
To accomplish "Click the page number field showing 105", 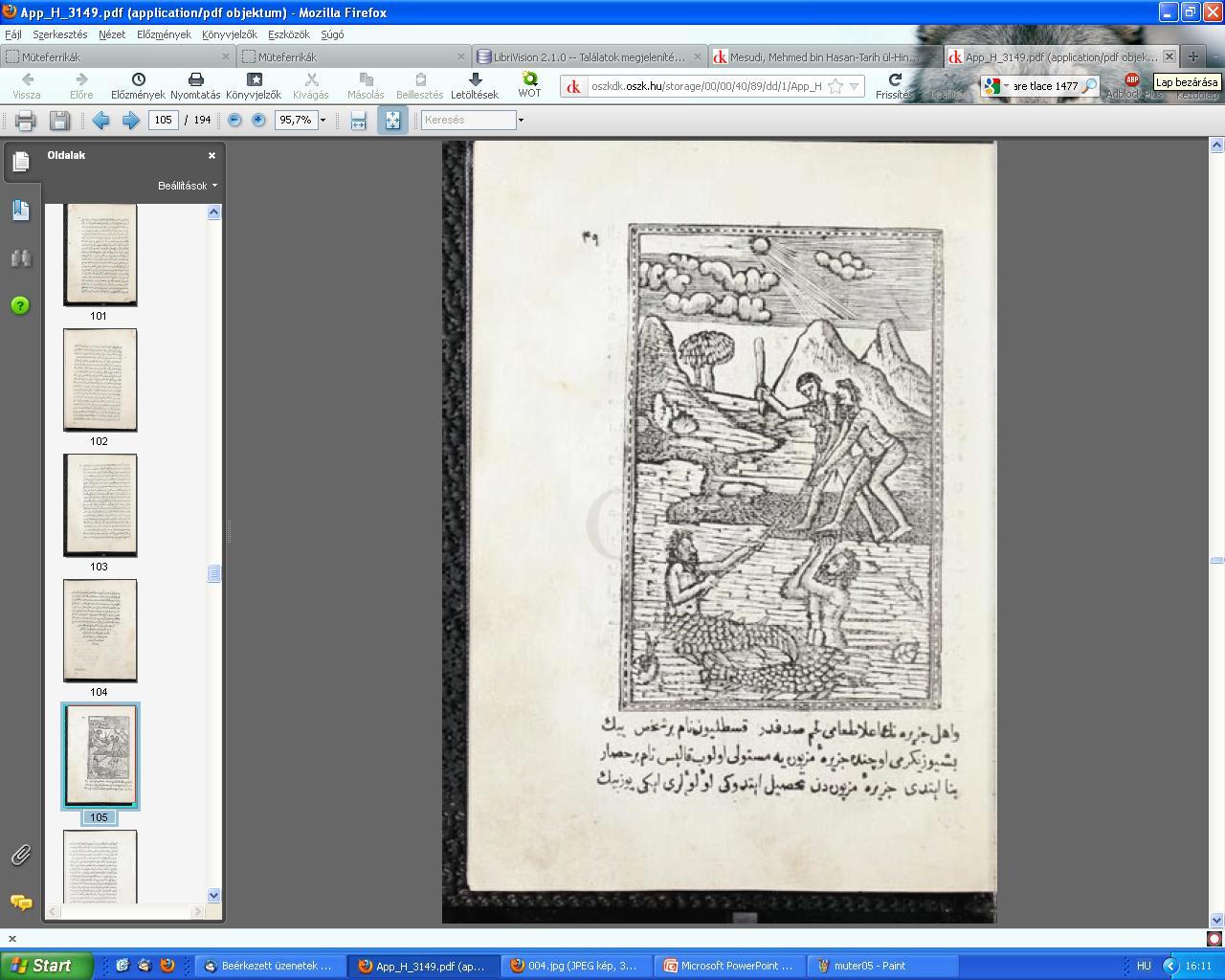I will [x=164, y=121].
